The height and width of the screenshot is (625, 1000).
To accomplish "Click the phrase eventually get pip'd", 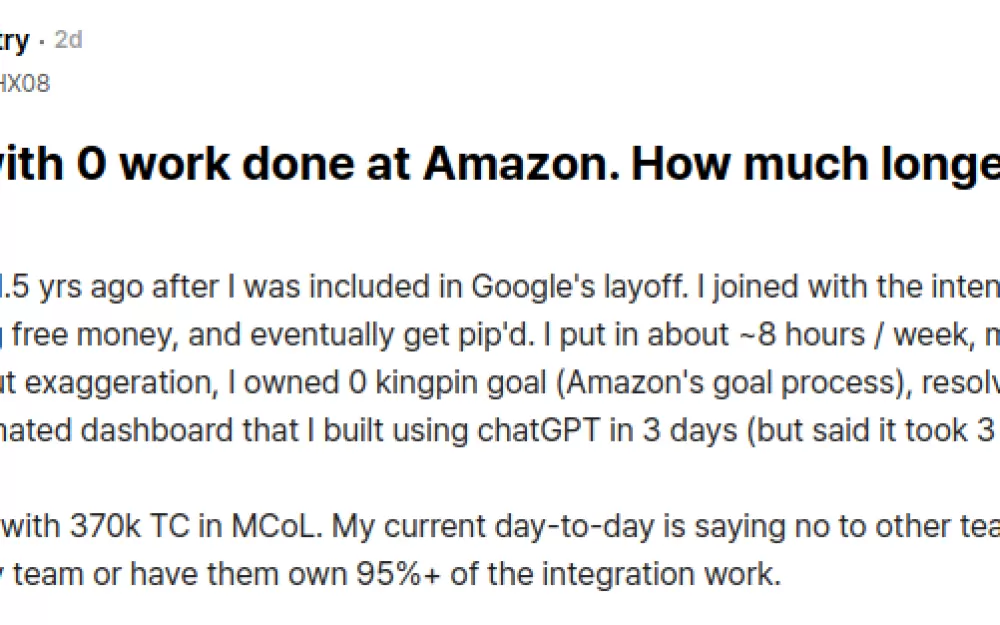I will [x=392, y=335].
